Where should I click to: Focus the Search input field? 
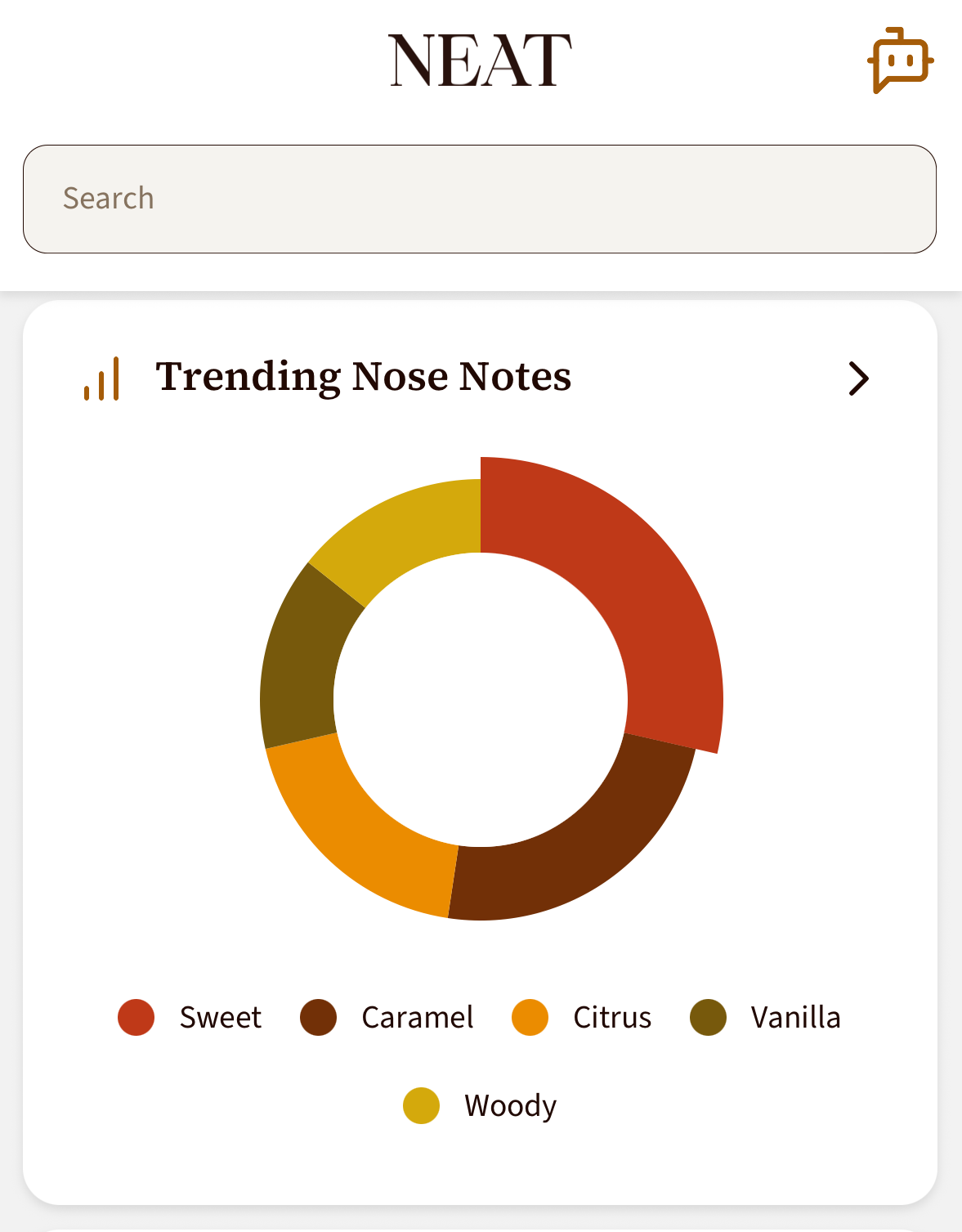tap(480, 199)
